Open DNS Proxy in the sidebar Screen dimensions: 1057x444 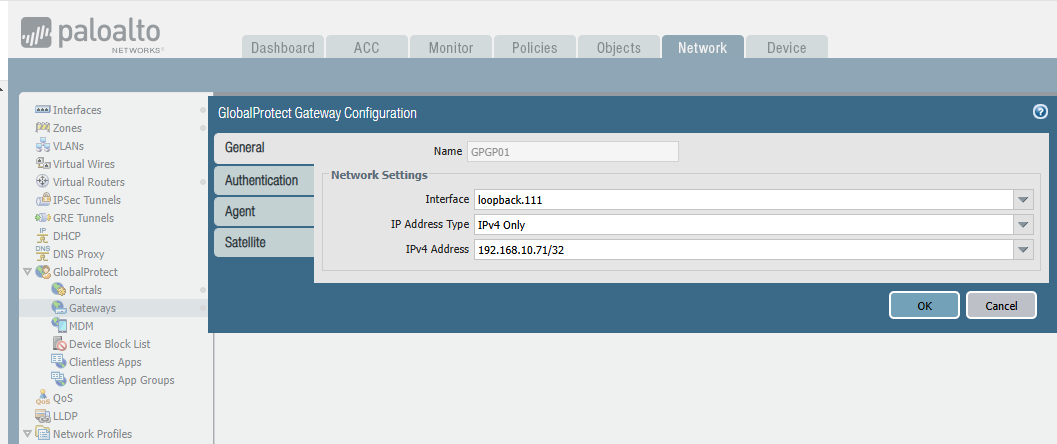click(79, 254)
